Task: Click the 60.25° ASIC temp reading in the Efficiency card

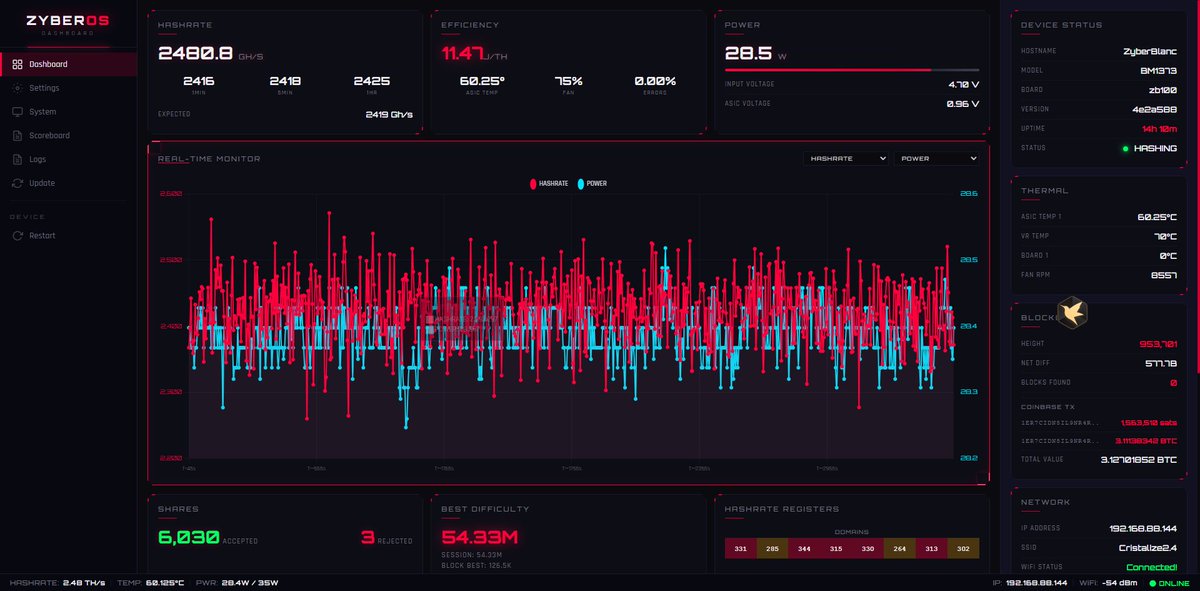Action: [x=482, y=81]
